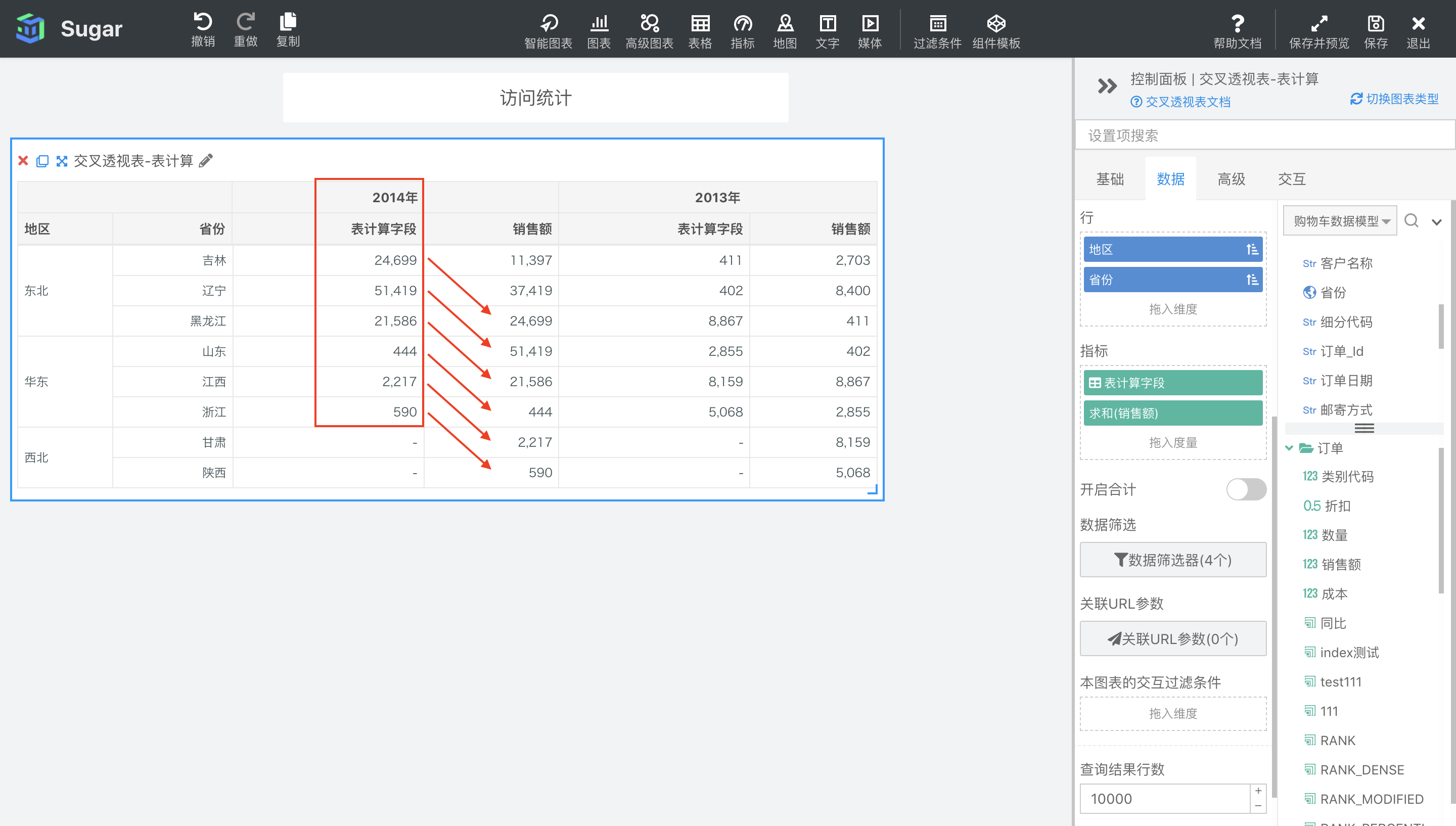Viewport: 1456px width, 826px height.
Task: Click the 地区 row dimension pill
Action: (x=1173, y=250)
